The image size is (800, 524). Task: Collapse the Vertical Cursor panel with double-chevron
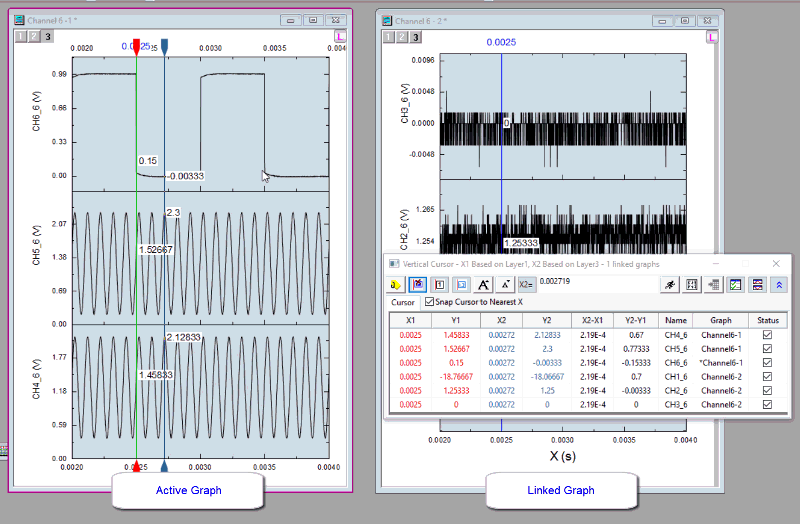click(x=777, y=285)
